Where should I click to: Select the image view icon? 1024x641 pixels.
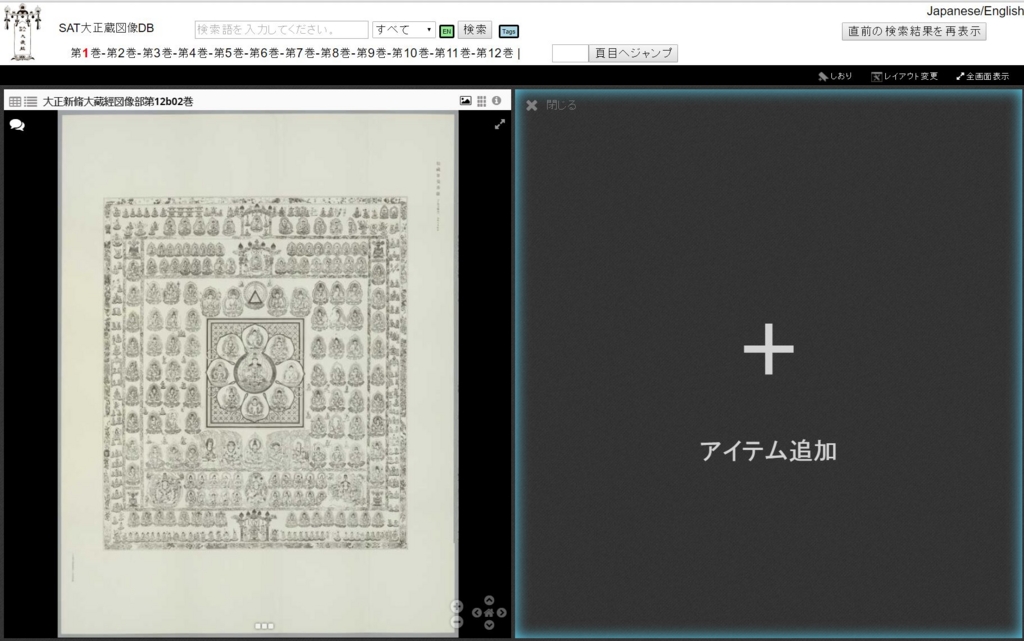click(x=466, y=101)
